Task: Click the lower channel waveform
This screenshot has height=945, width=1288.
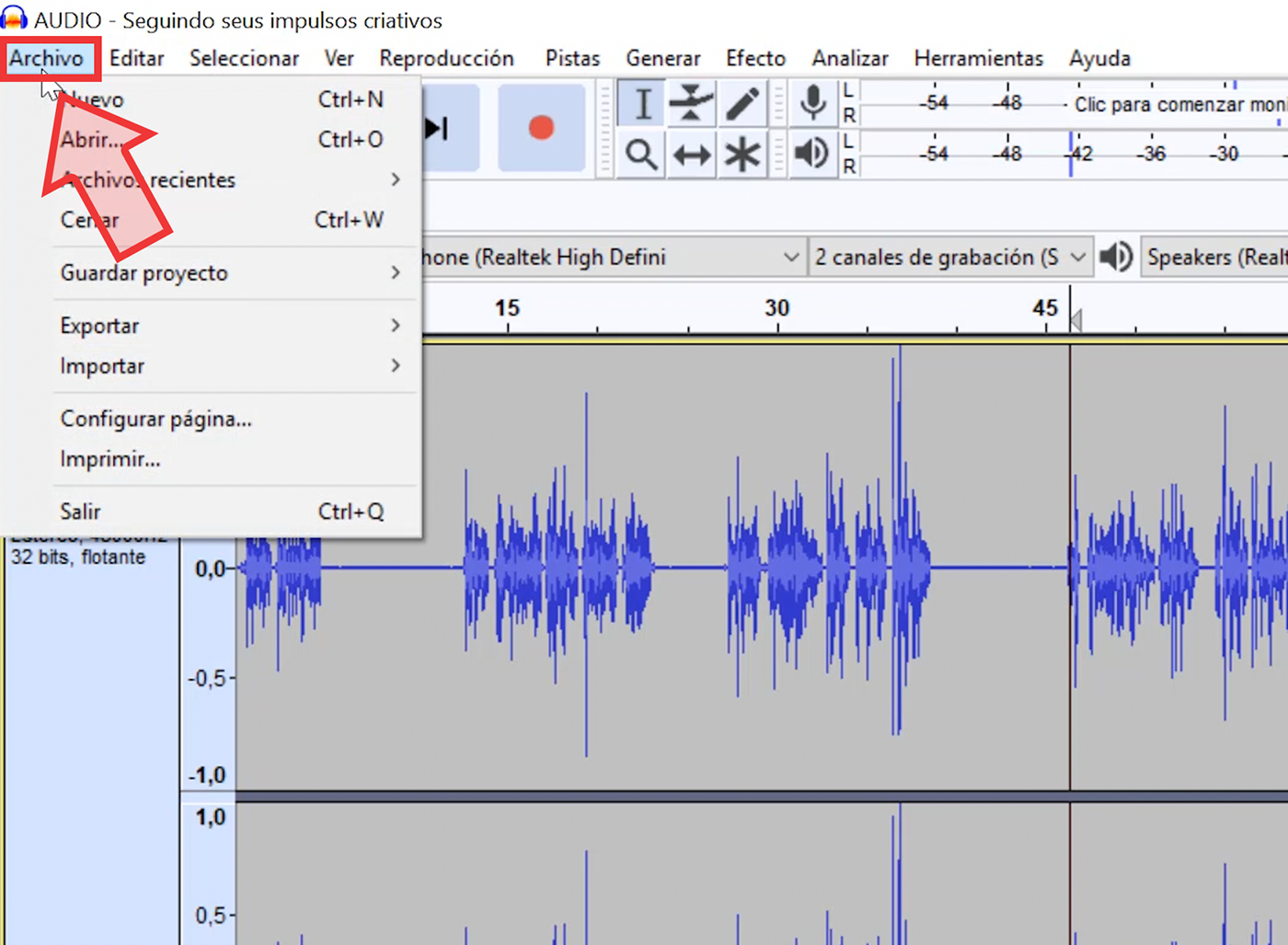Action: point(762,873)
